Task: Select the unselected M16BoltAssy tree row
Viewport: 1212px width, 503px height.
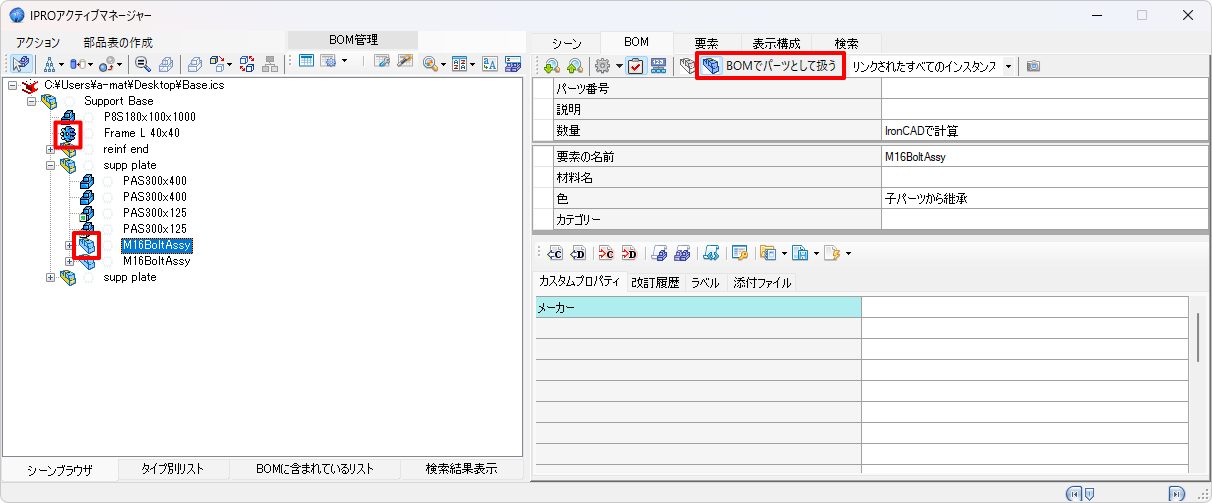Action: click(x=156, y=261)
